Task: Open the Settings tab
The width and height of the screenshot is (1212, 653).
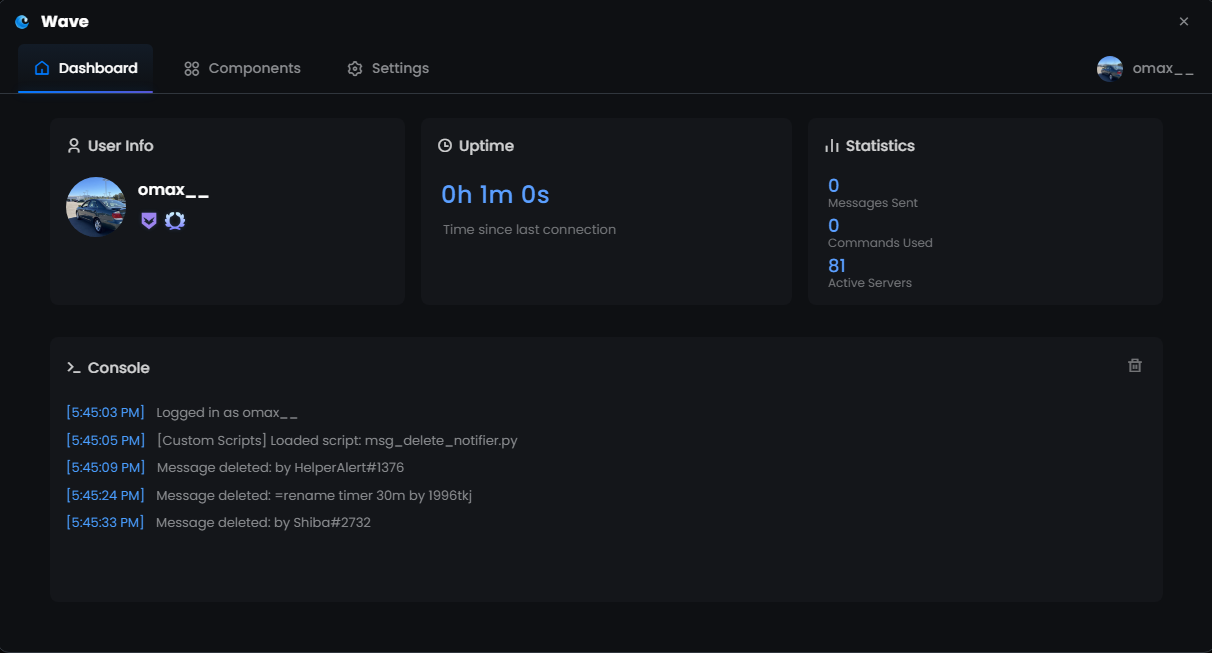Action: (388, 68)
